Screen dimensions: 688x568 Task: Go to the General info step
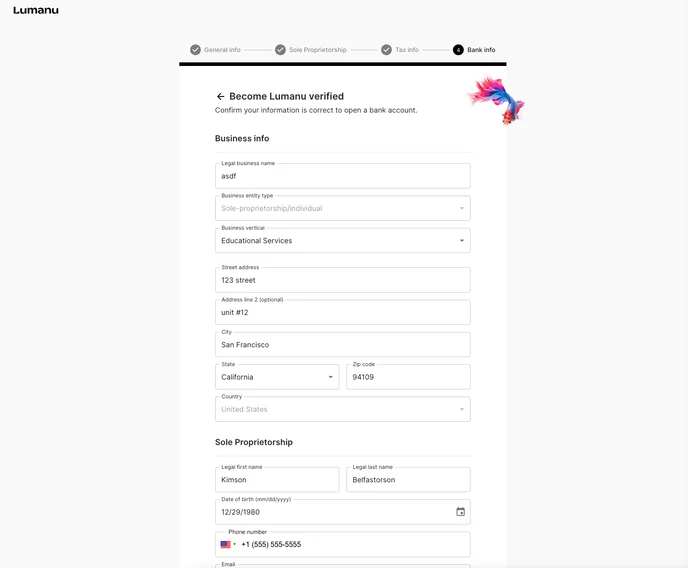click(x=222, y=49)
